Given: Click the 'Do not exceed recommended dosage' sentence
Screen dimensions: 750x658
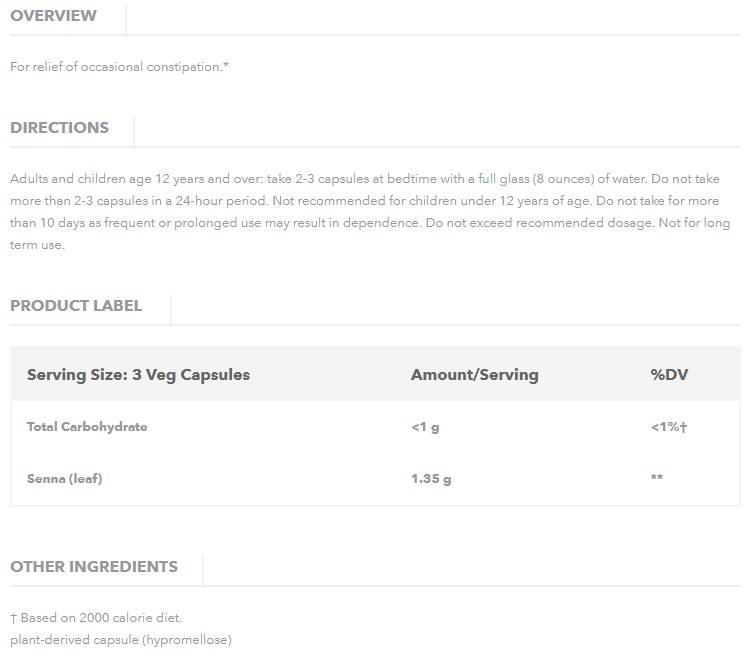Looking at the screenshot, I should click(x=540, y=223).
